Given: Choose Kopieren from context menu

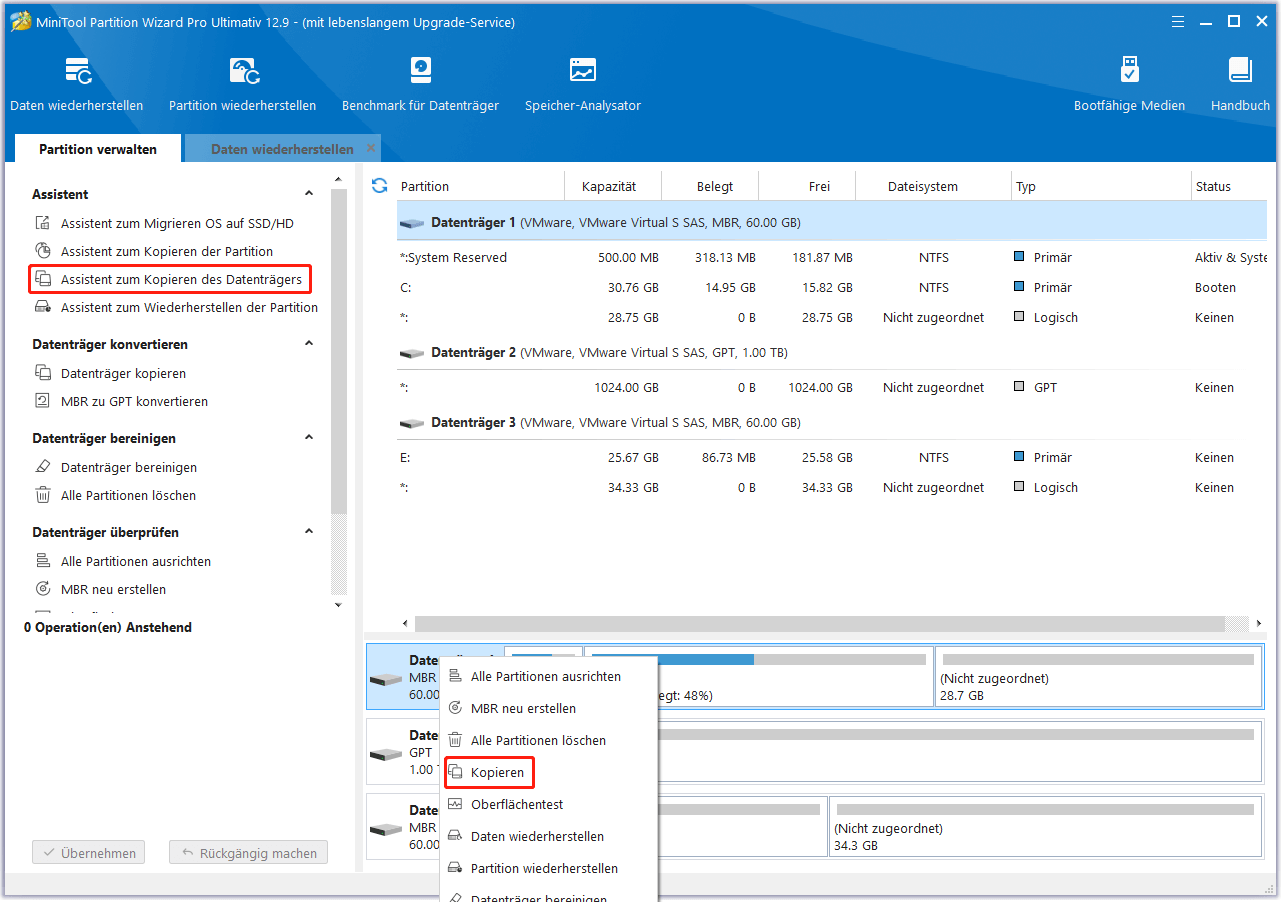Looking at the screenshot, I should 489,773.
